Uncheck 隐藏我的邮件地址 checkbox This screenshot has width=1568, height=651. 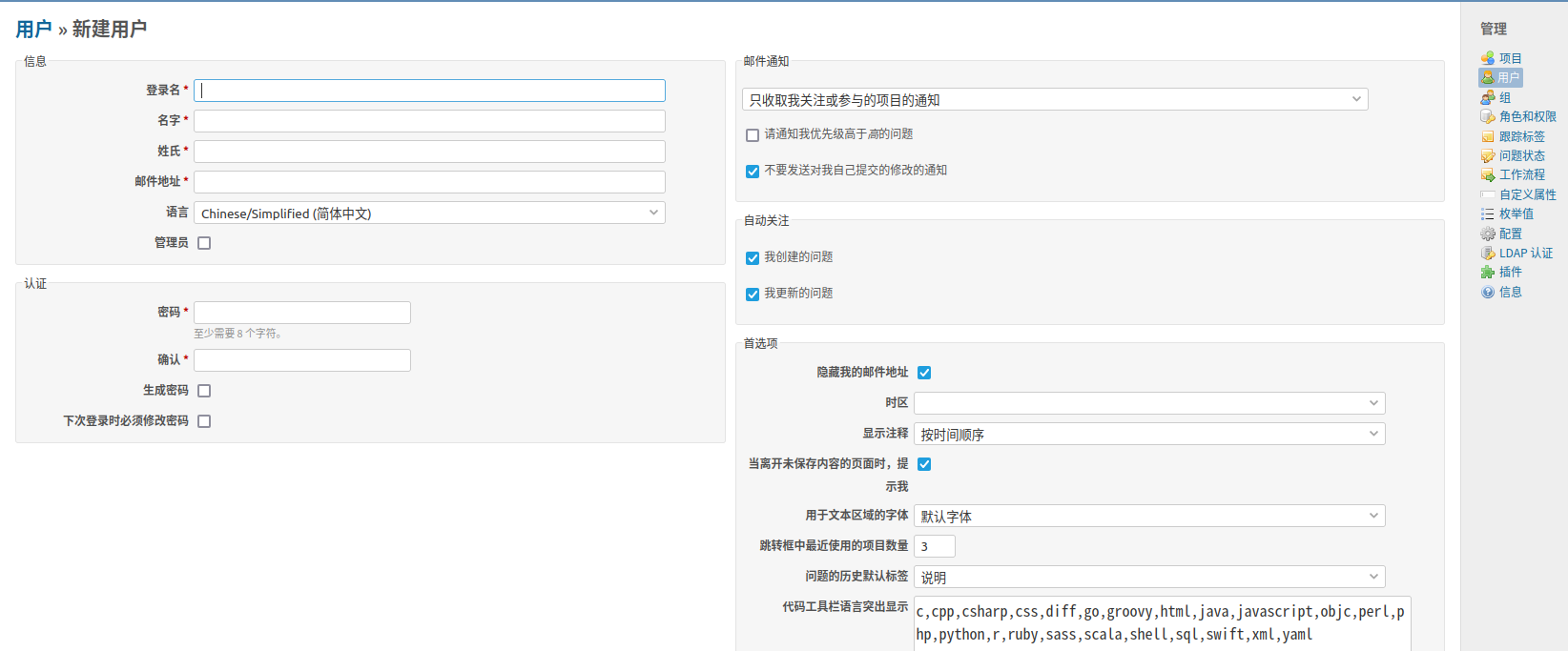click(924, 373)
